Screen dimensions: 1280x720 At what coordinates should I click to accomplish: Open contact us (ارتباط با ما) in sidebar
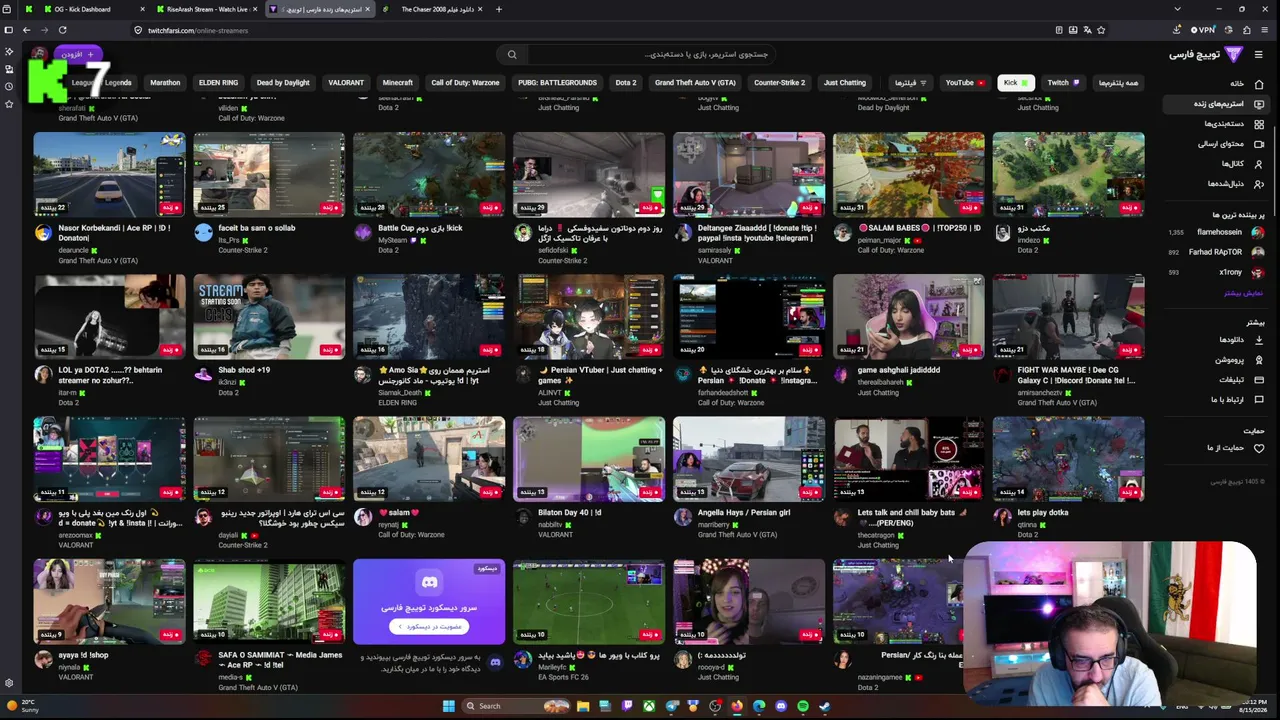(1237, 400)
